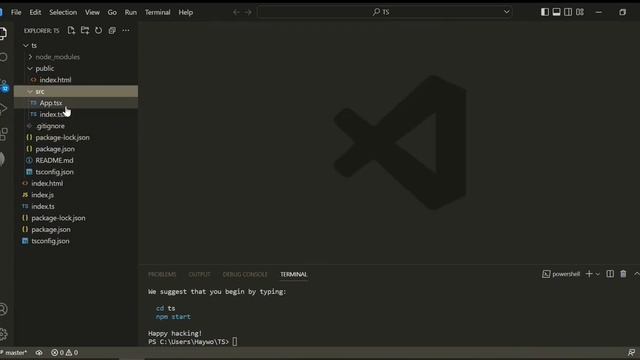Open the index.ts file

click(42, 206)
